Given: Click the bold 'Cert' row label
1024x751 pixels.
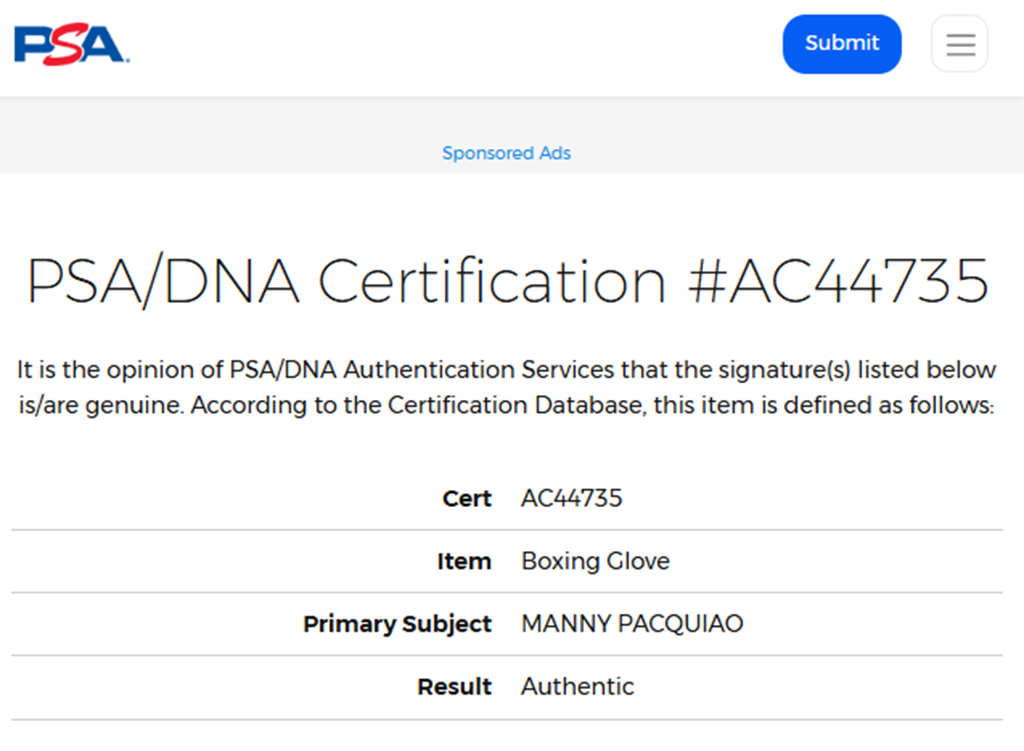Looking at the screenshot, I should 467,498.
